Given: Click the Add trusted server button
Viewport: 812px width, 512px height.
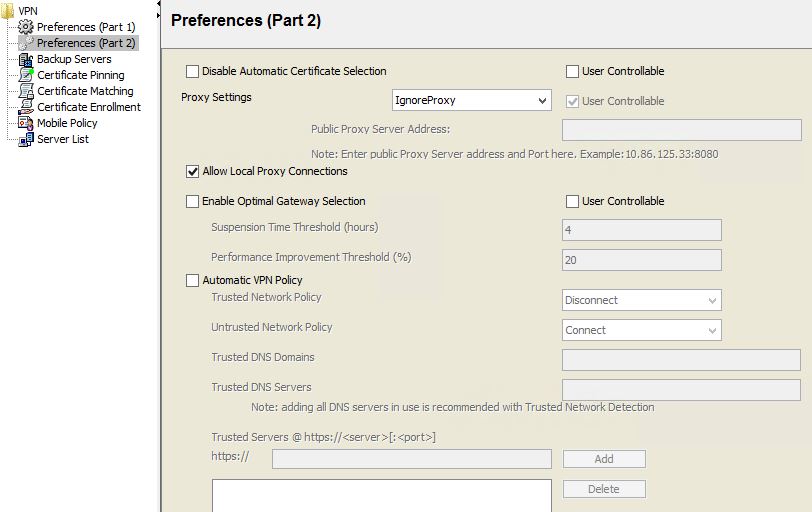Looking at the screenshot, I should (x=604, y=459).
